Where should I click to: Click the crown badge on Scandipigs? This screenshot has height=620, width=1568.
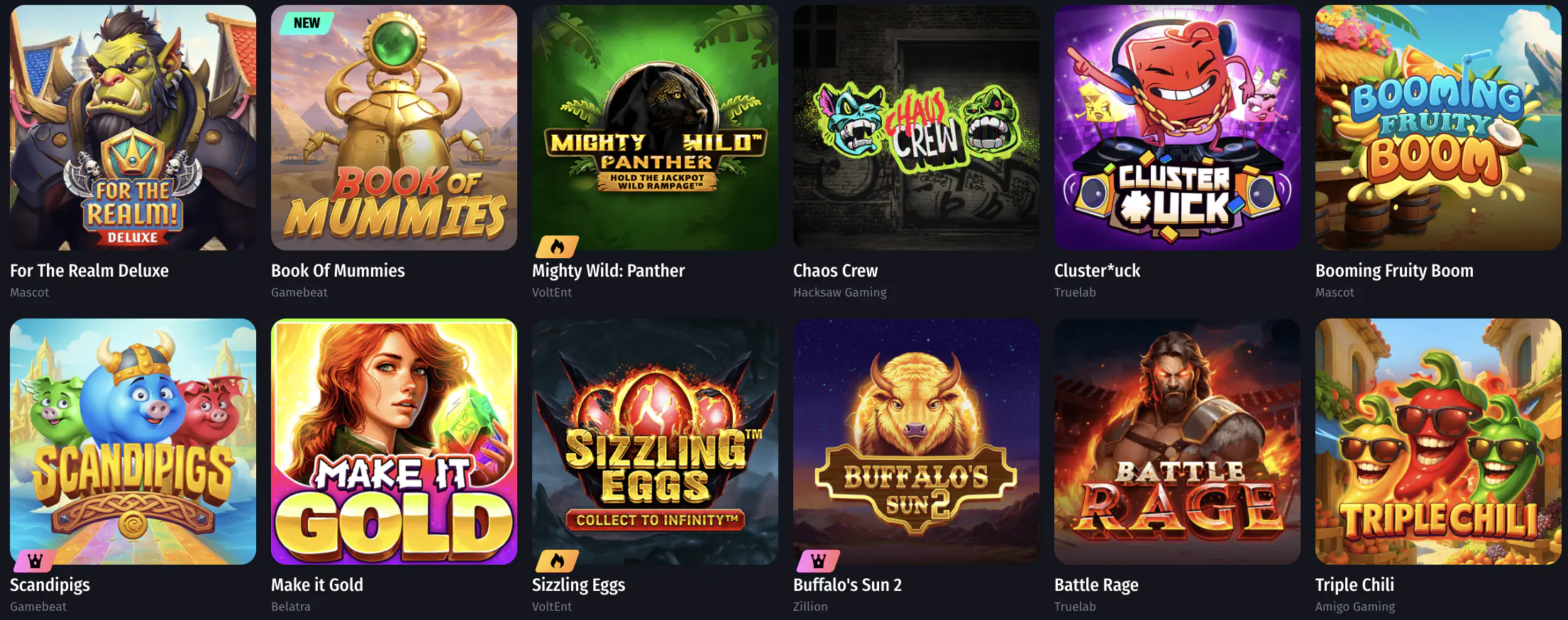pyautogui.click(x=35, y=561)
